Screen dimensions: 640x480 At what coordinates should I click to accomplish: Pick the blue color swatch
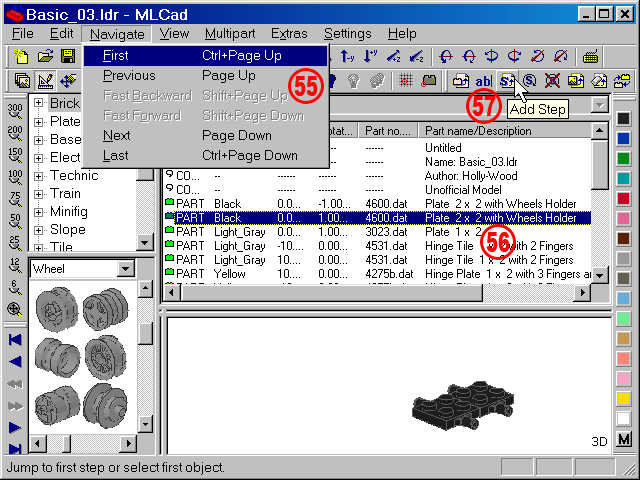click(x=623, y=138)
